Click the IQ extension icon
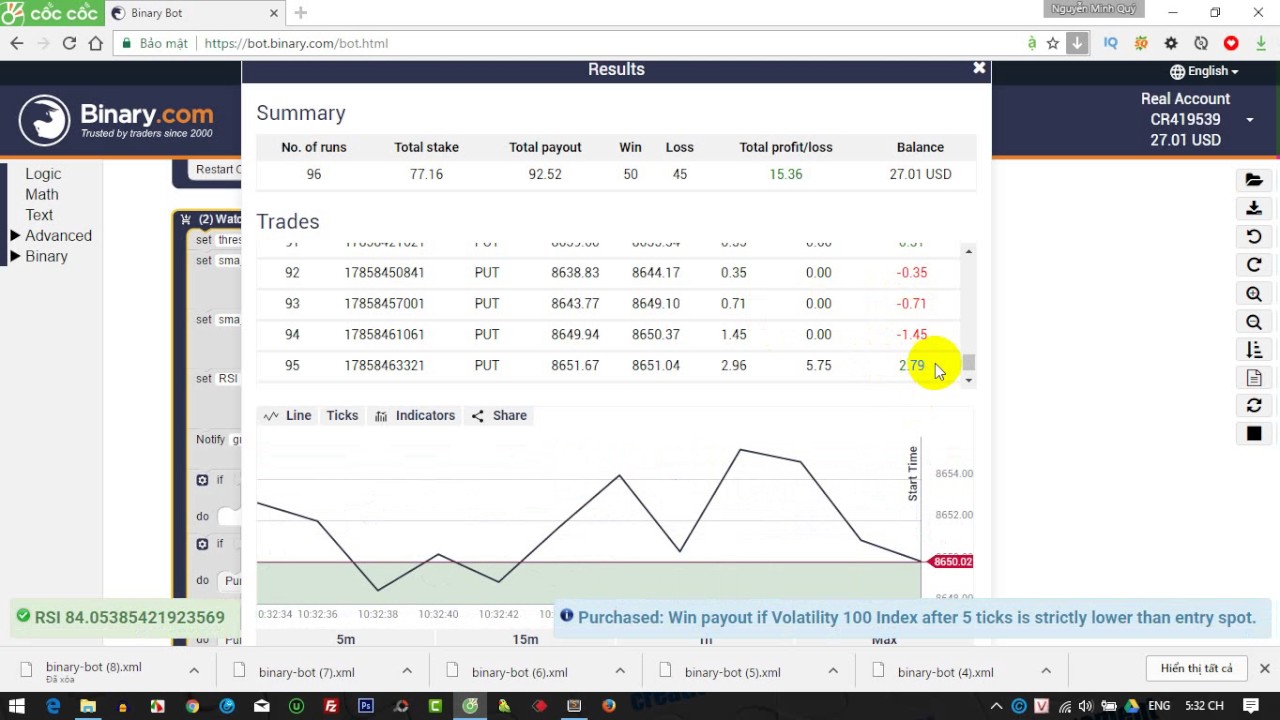This screenshot has height=720, width=1280. [x=1110, y=43]
